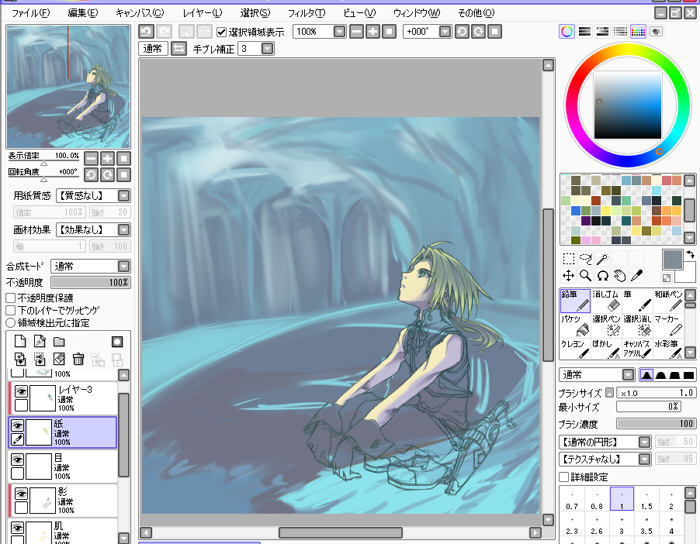Select the rectangular selection tool

[x=568, y=258]
